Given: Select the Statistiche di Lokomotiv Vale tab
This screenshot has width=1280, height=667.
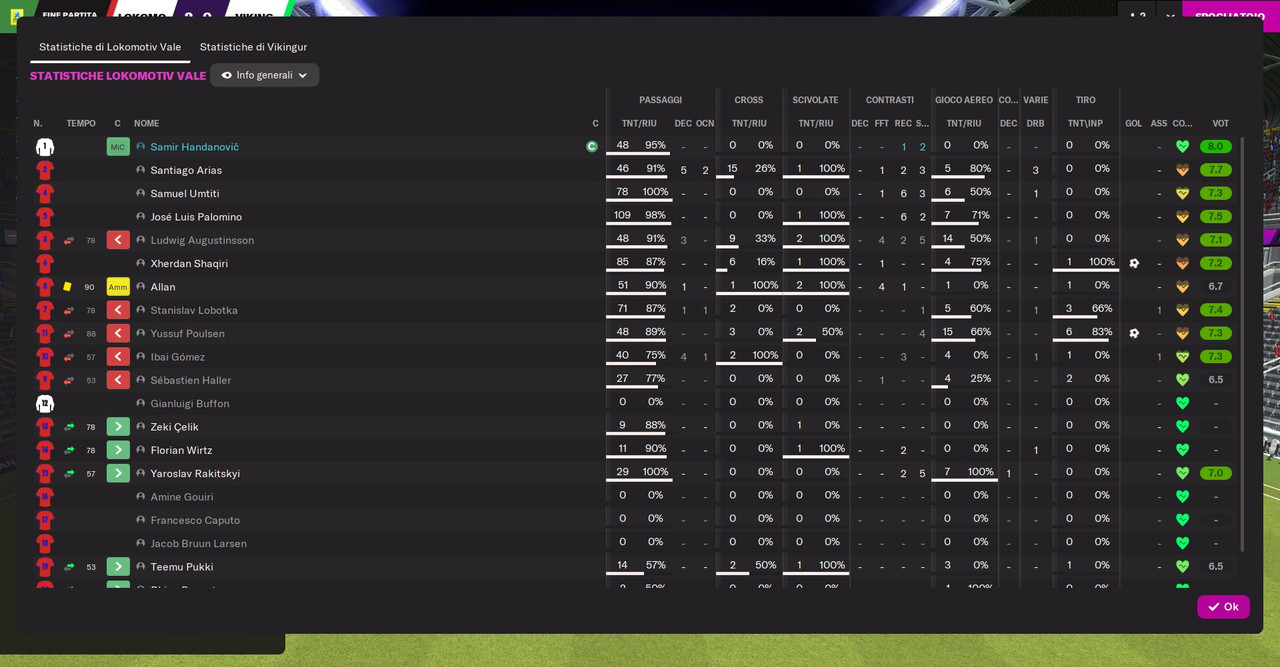Looking at the screenshot, I should [x=110, y=47].
